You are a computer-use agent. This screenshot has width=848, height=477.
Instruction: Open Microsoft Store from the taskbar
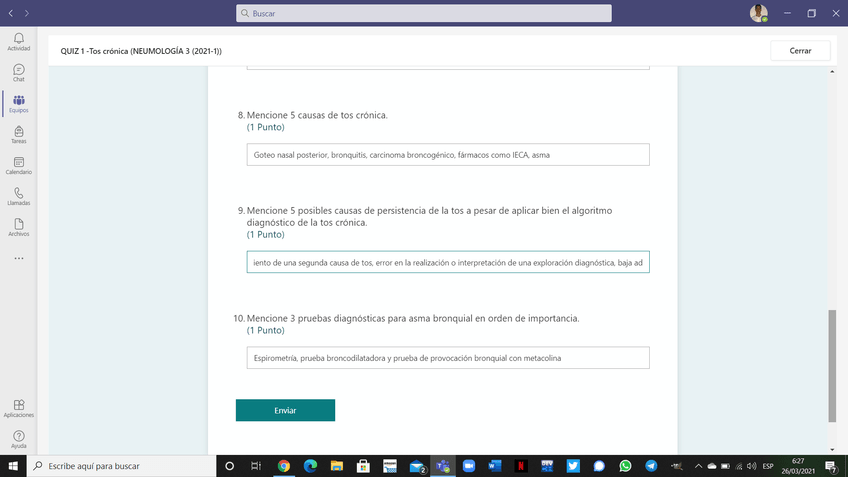363,466
